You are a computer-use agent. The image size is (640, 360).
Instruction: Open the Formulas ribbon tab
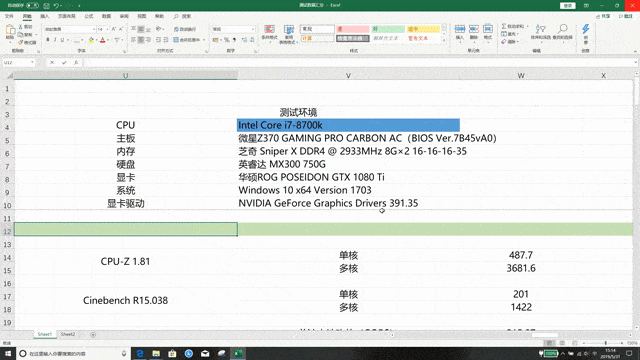[89, 16]
